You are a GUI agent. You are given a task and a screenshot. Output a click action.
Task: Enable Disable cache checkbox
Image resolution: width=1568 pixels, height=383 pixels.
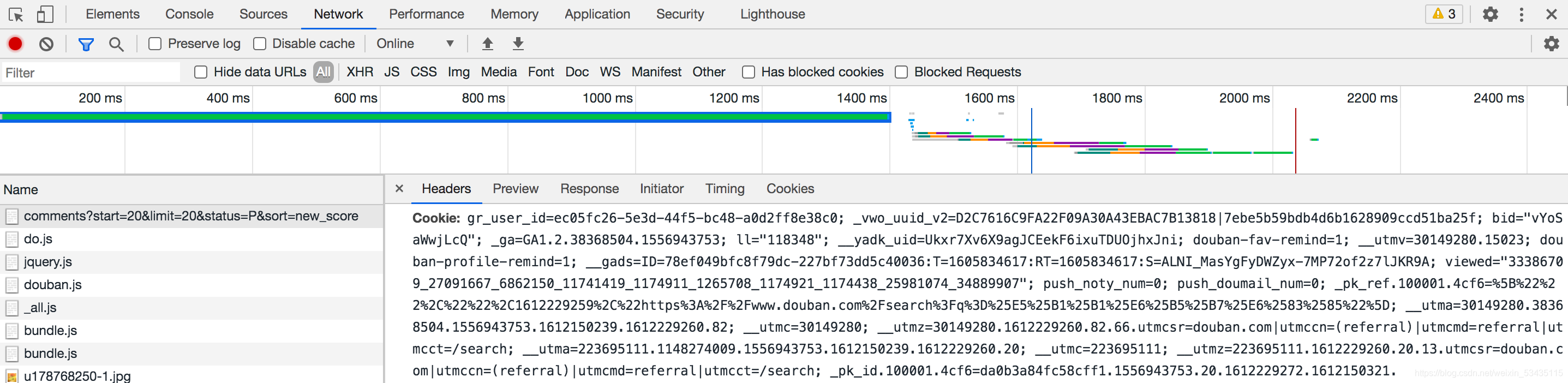point(260,44)
